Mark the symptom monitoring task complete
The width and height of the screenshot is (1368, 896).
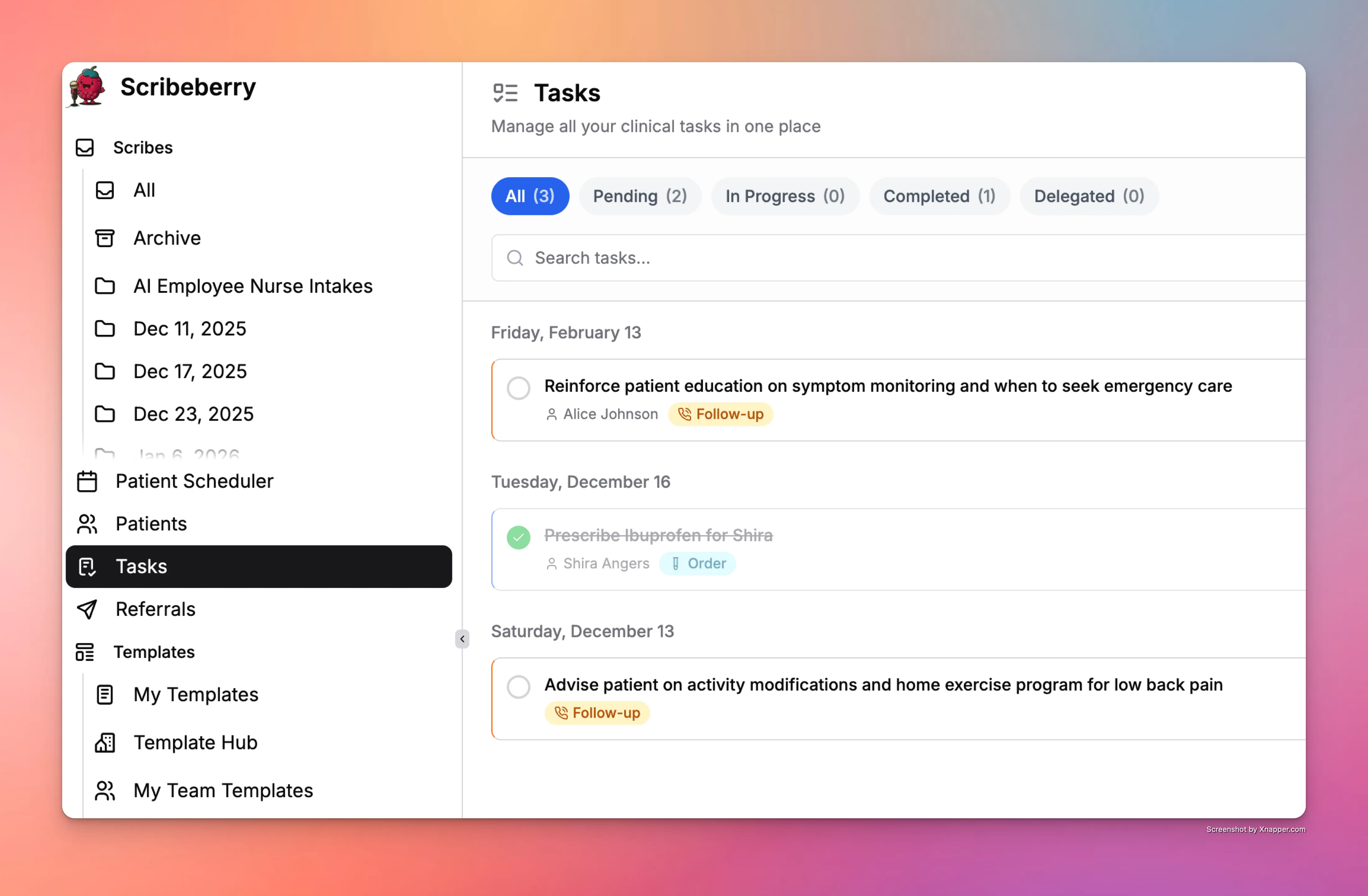pyautogui.click(x=519, y=388)
